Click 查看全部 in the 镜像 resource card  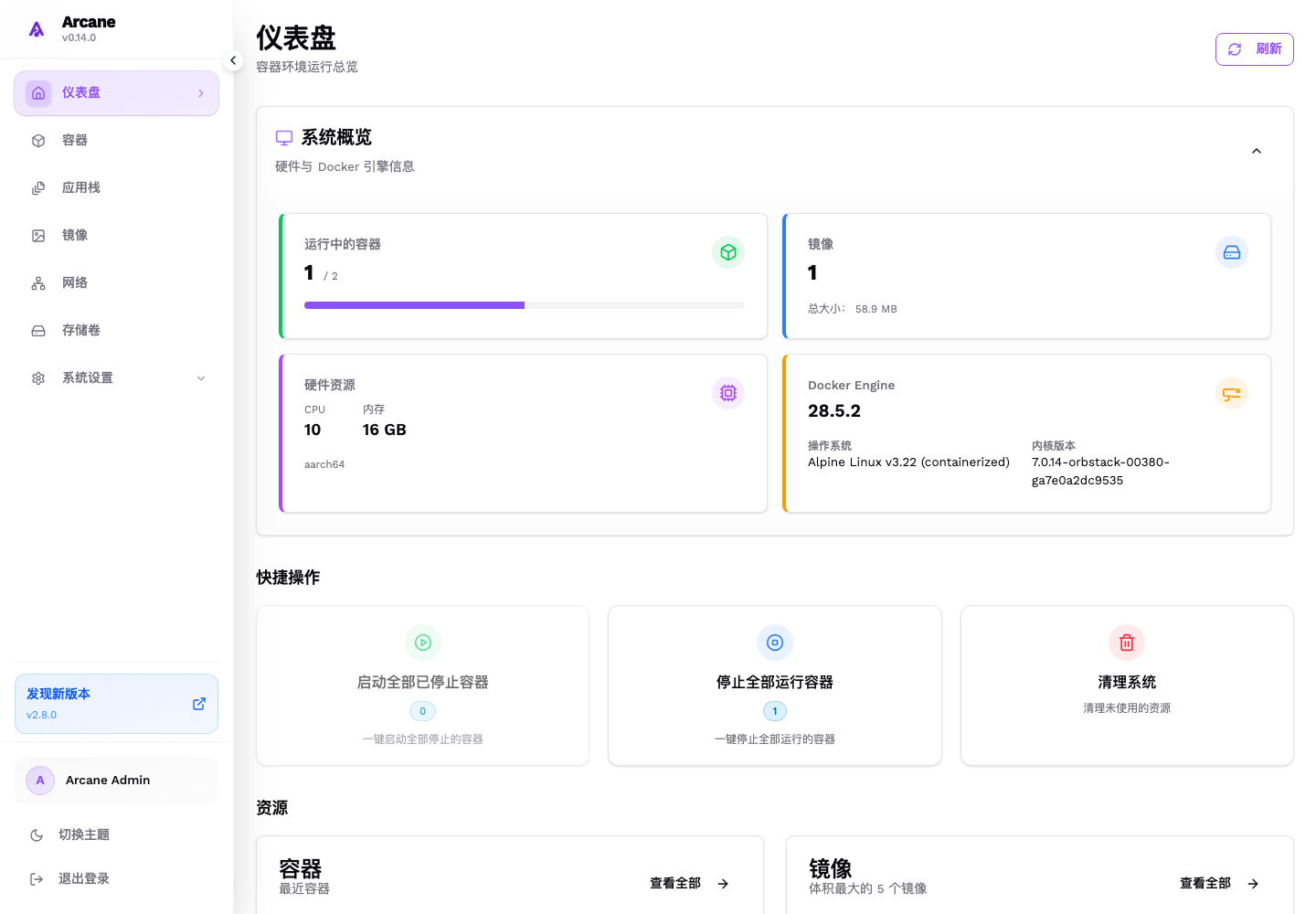click(1205, 884)
